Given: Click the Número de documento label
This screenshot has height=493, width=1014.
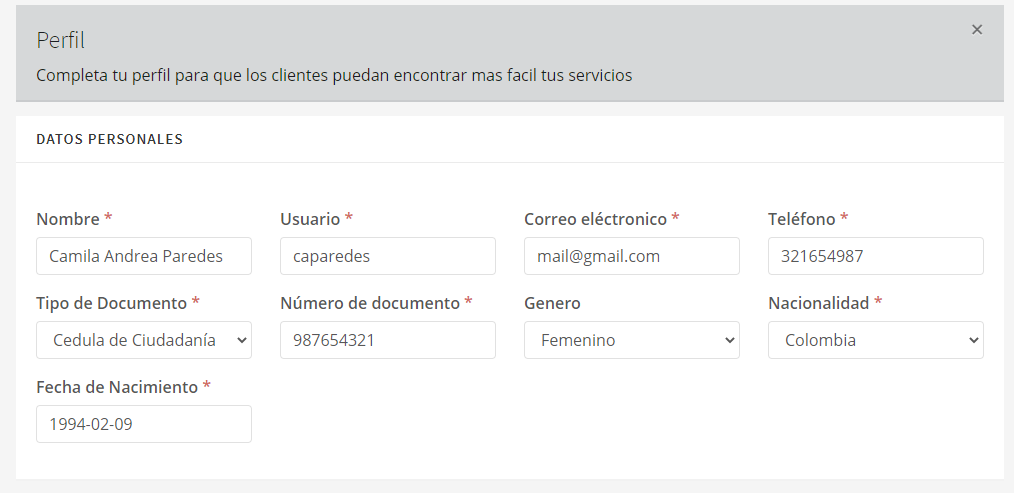Looking at the screenshot, I should (369, 303).
